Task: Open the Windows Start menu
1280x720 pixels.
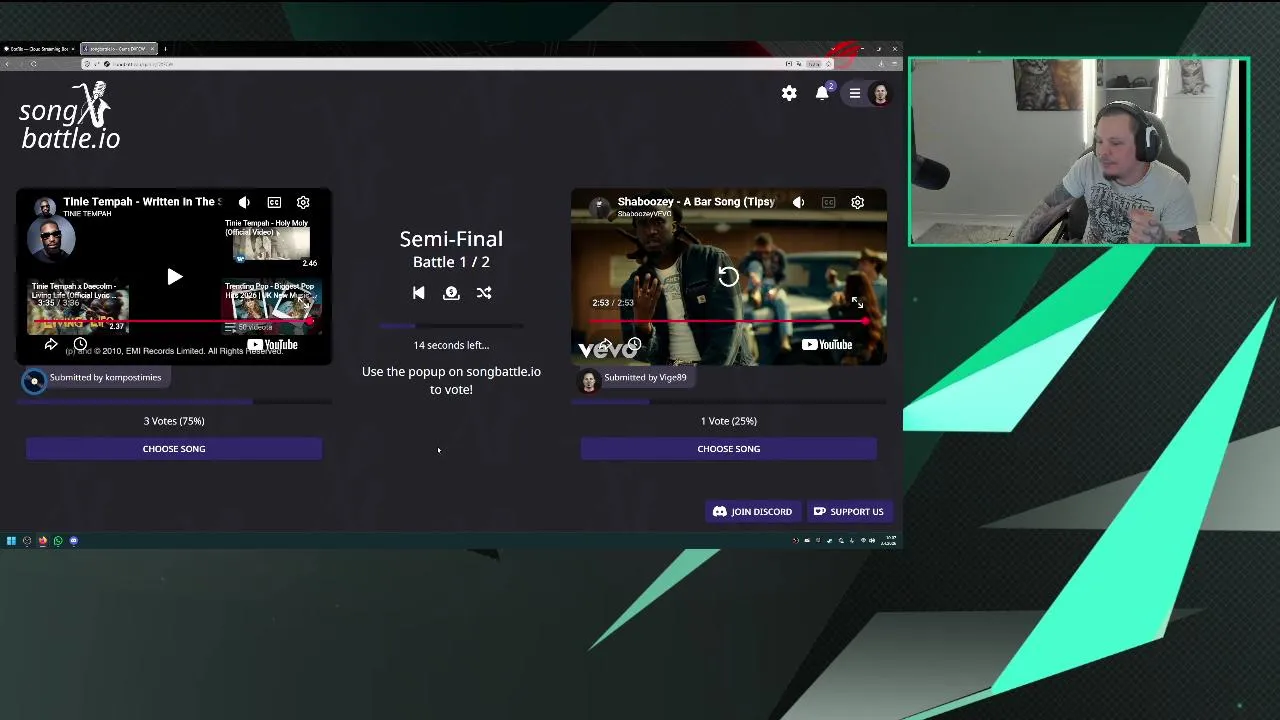Action: (11, 541)
